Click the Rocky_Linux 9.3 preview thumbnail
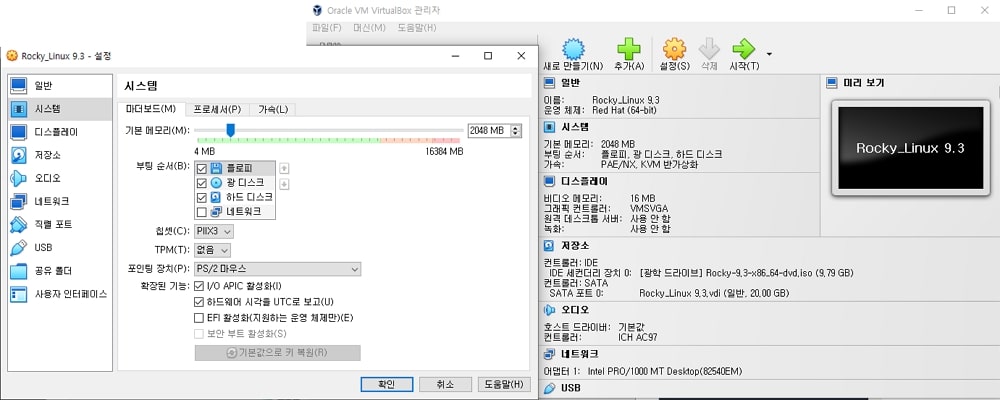This screenshot has height=400, width=1000. [910, 148]
